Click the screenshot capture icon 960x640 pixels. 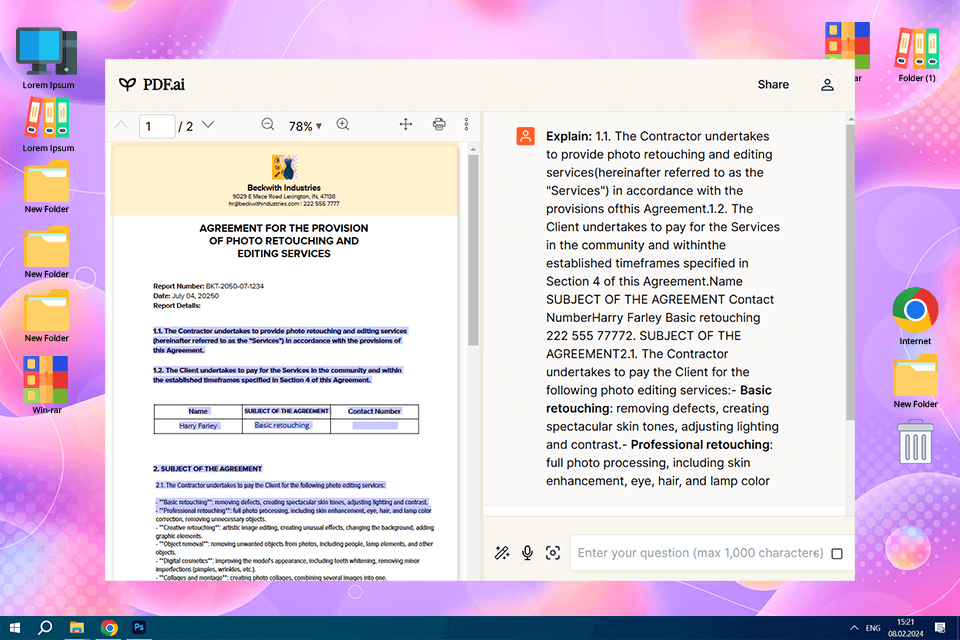click(x=553, y=553)
